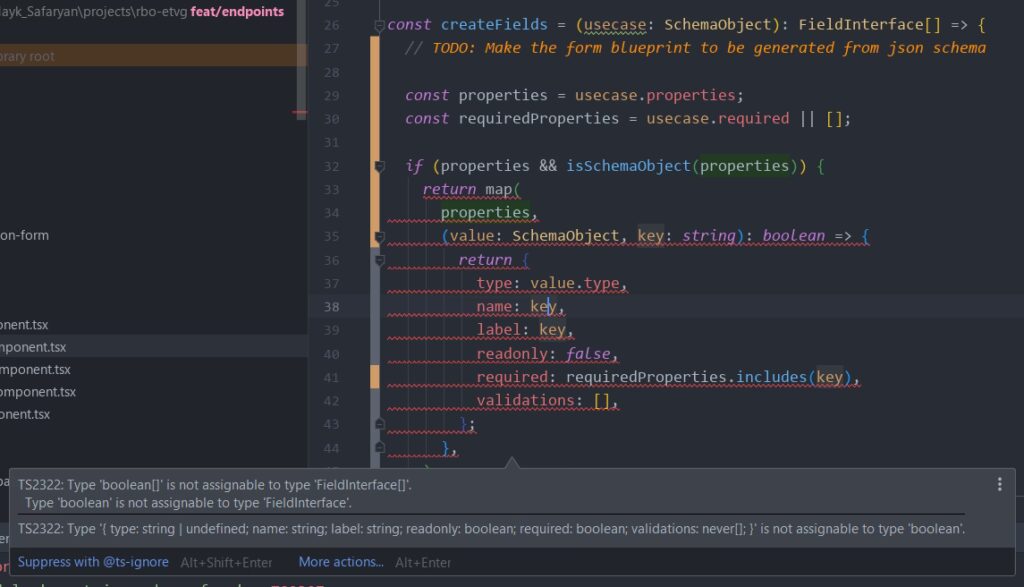This screenshot has height=587, width=1024.
Task: Collapse the createFields function at line 26
Action: tap(379, 24)
